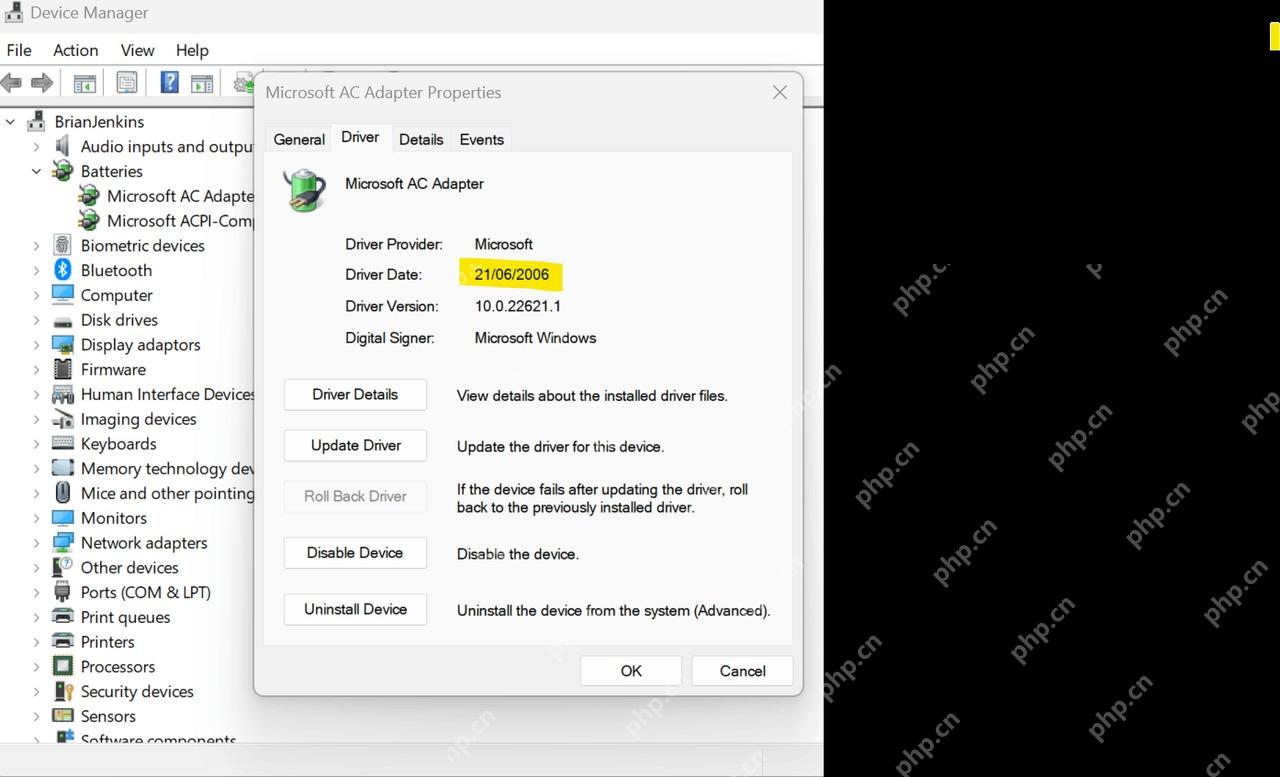1280x777 pixels.
Task: Open the Help menu
Action: coord(192,50)
